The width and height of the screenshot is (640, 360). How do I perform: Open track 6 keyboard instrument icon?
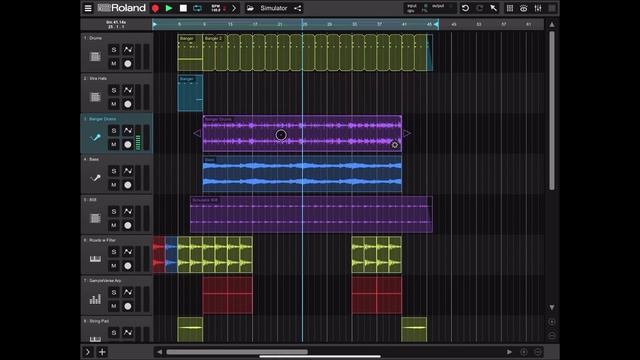point(95,259)
